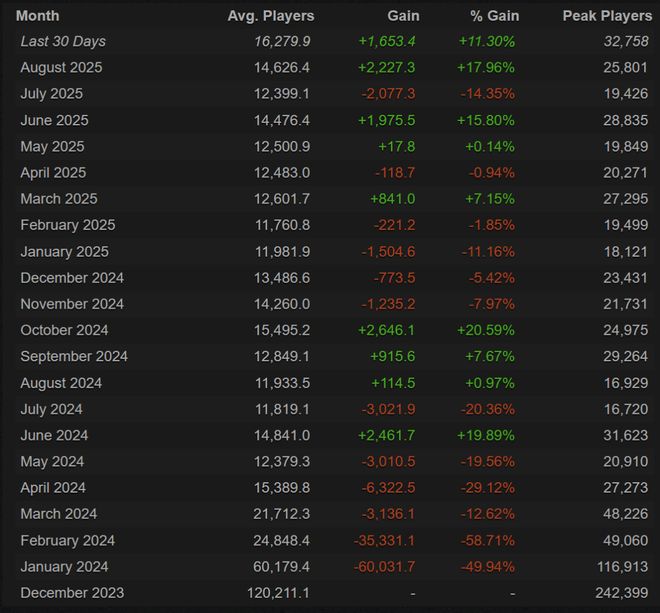Click the Peak Players column header

pos(607,16)
